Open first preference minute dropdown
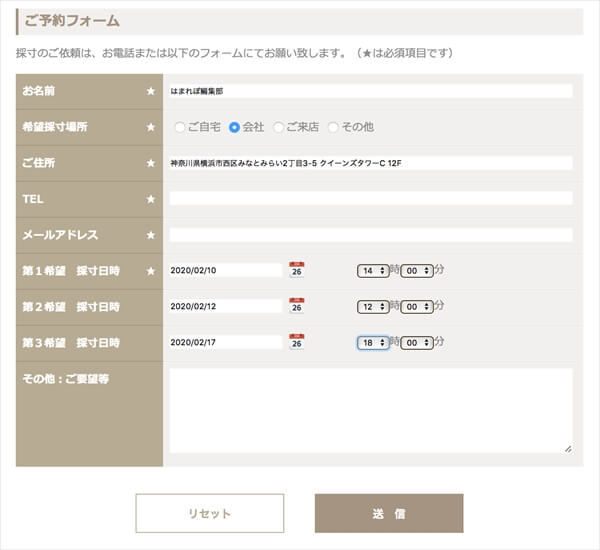Viewport: 600px width, 550px height. click(x=417, y=270)
